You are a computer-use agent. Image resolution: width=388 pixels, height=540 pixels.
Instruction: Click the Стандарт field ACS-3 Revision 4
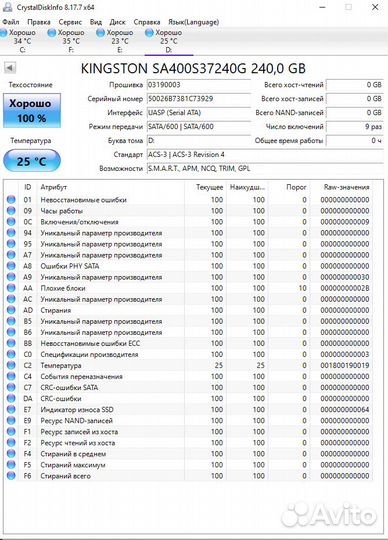point(265,155)
